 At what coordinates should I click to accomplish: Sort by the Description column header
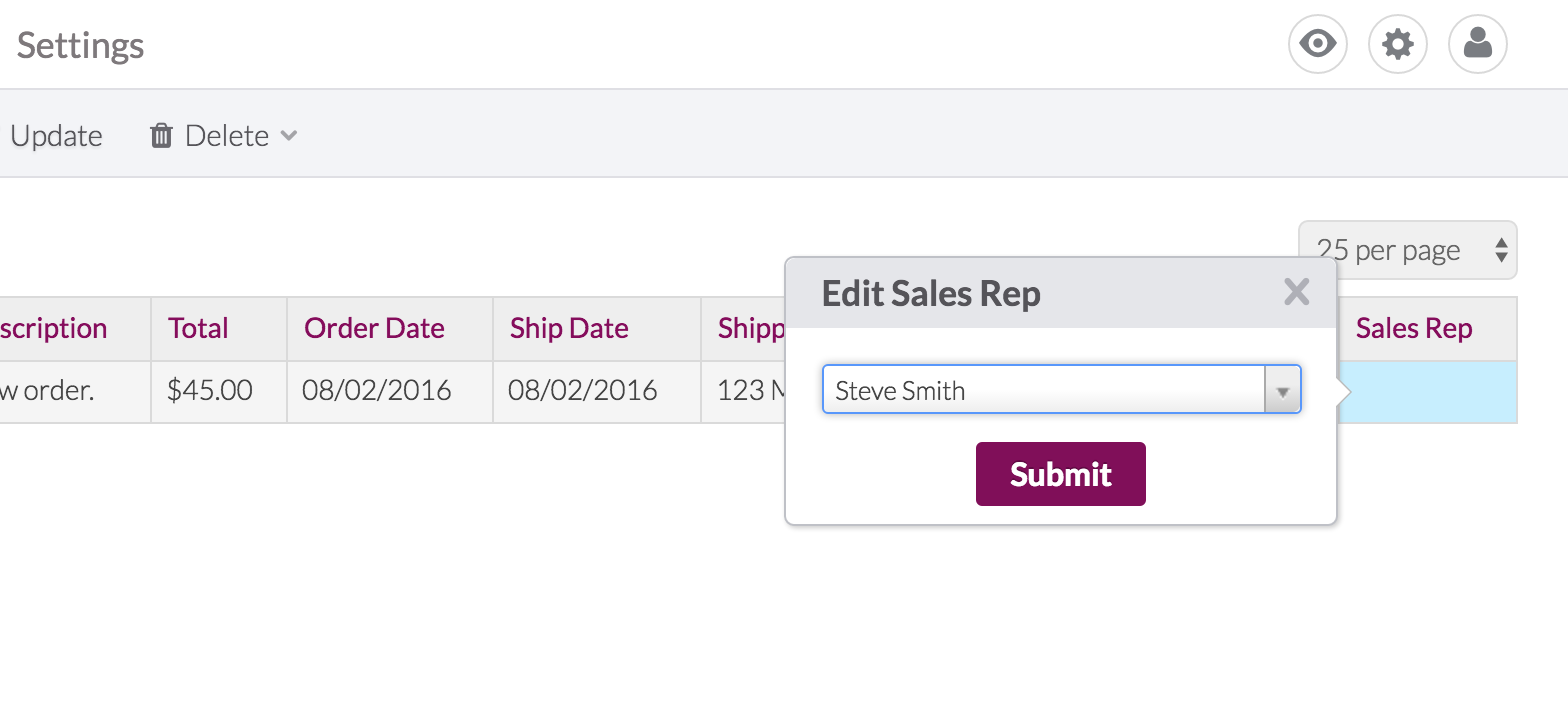[x=53, y=328]
